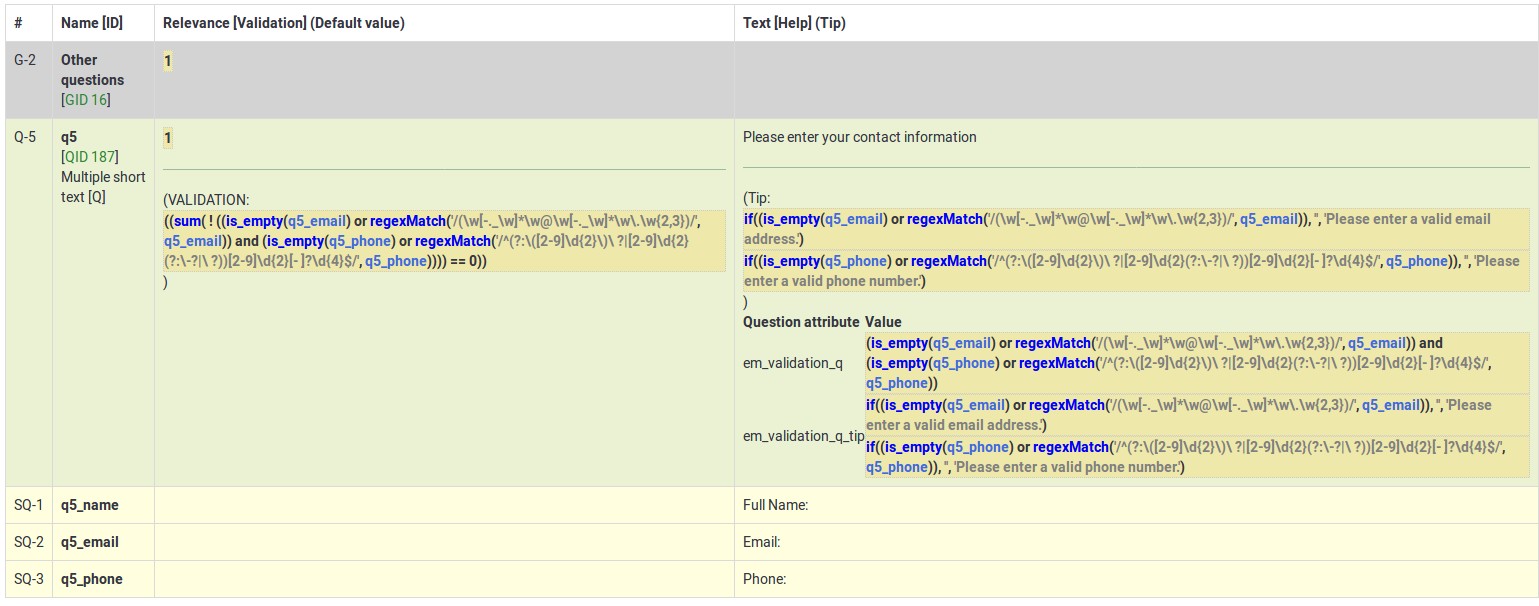Click the Q-5 row identifier
The width and height of the screenshot is (1539, 606).
25,137
